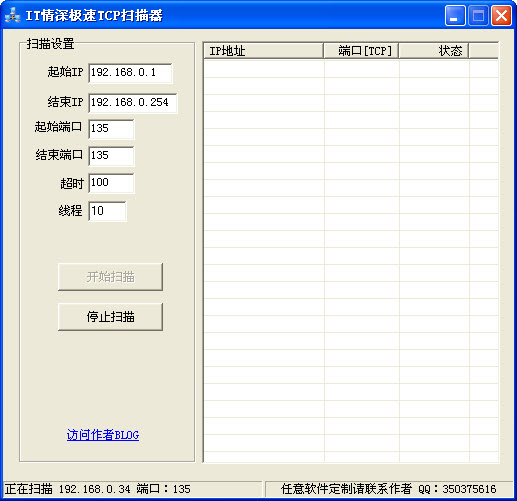Click the 线程 thread count field

click(107, 211)
